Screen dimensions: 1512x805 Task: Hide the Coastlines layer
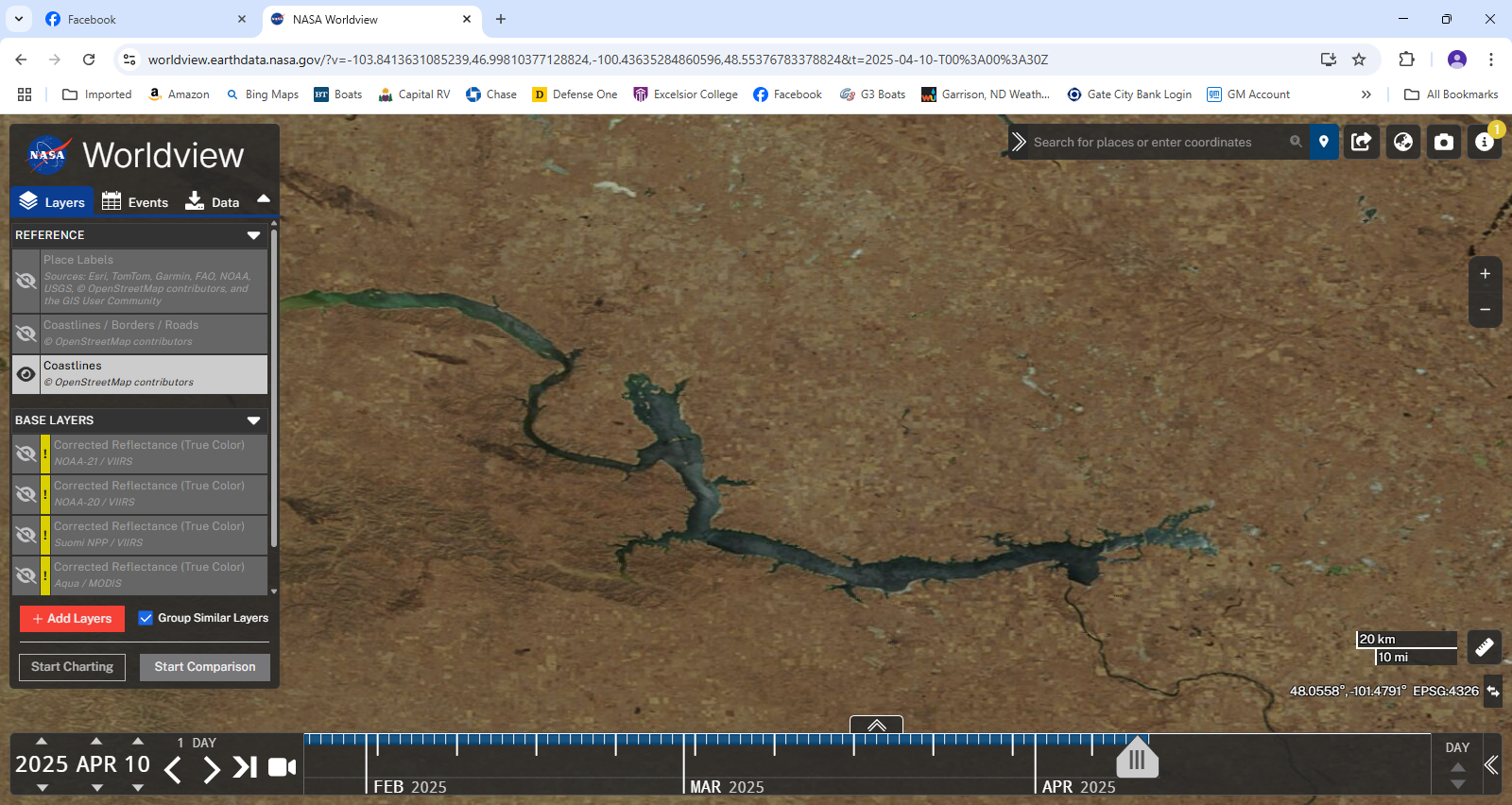(x=26, y=374)
